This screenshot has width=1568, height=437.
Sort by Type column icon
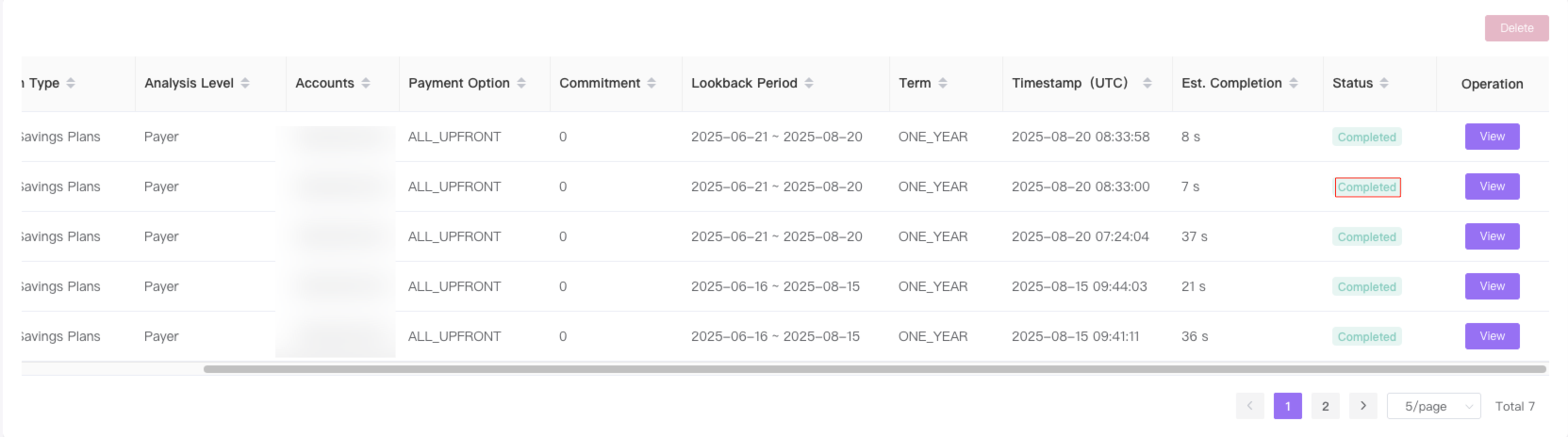(71, 83)
